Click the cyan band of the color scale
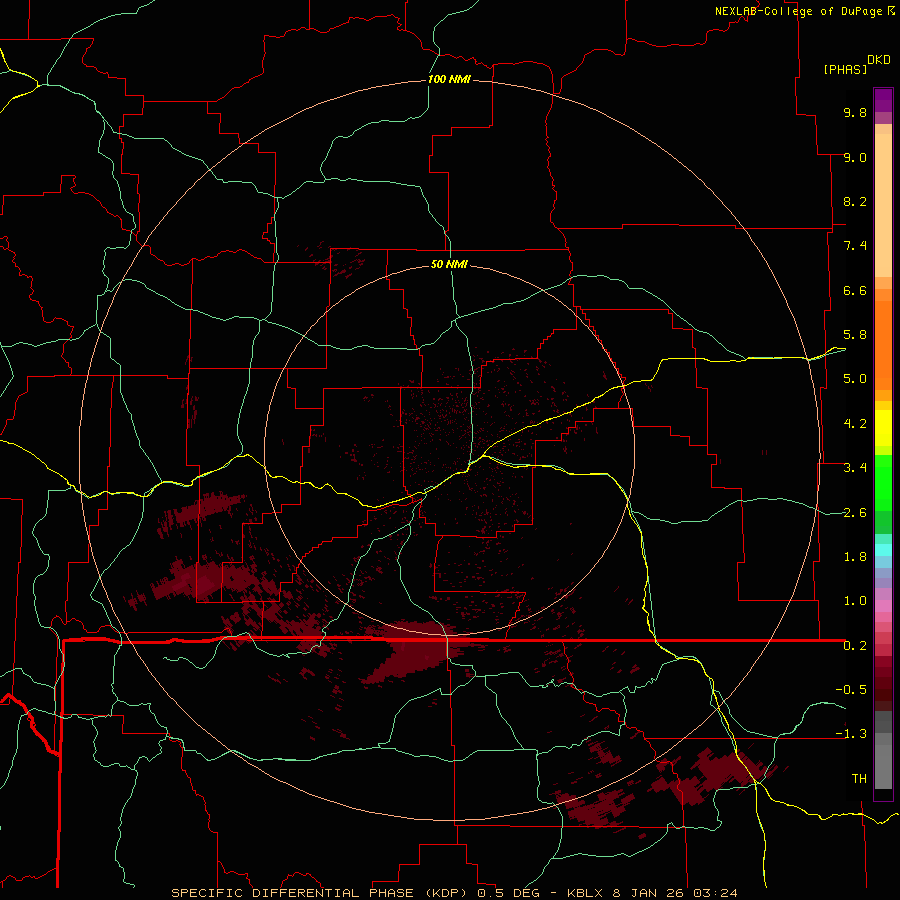 click(883, 549)
